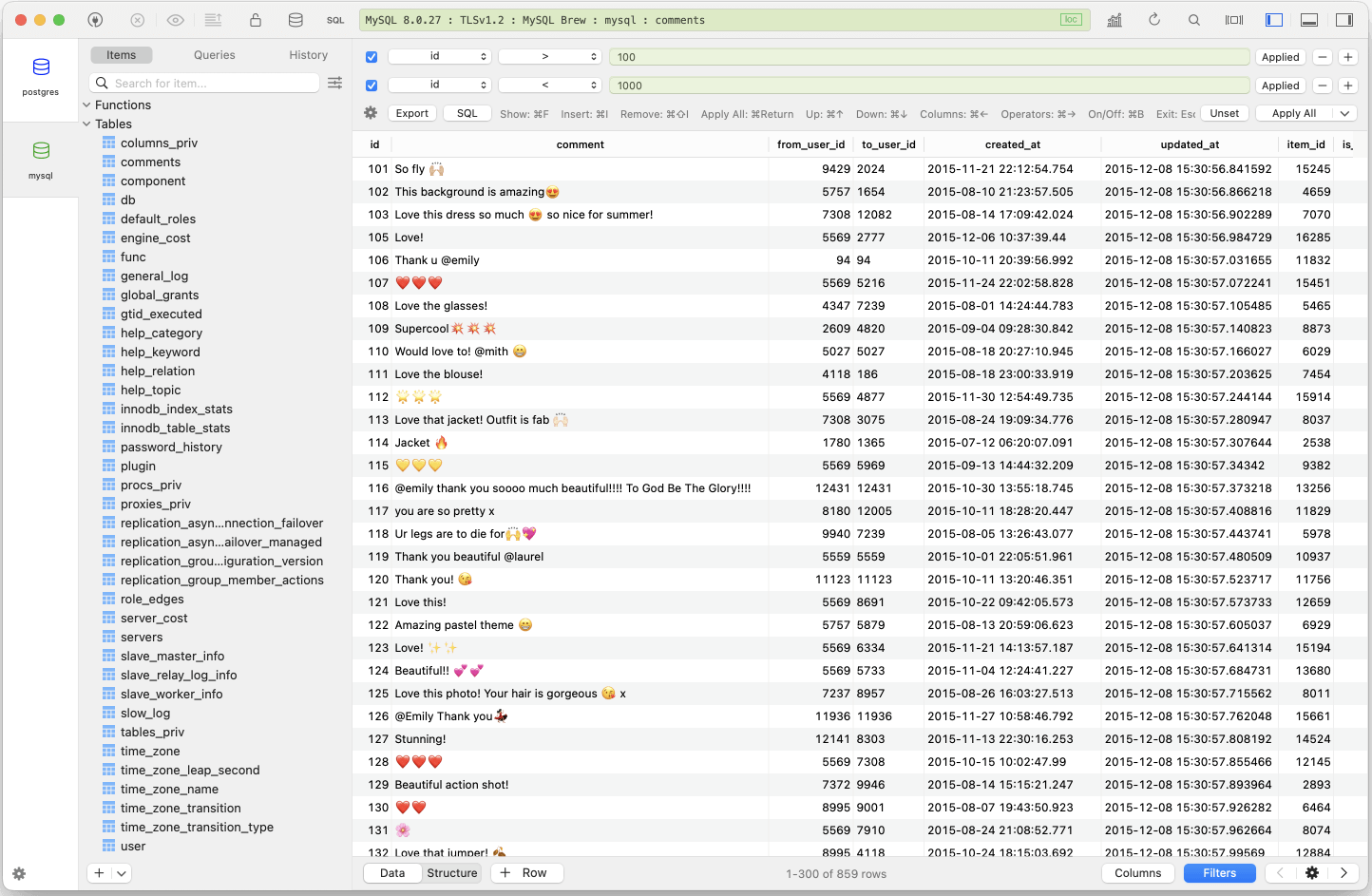Screen dimensions: 1372x896
Task: Toggle the eye preview icon in toolbar
Action: tap(175, 20)
